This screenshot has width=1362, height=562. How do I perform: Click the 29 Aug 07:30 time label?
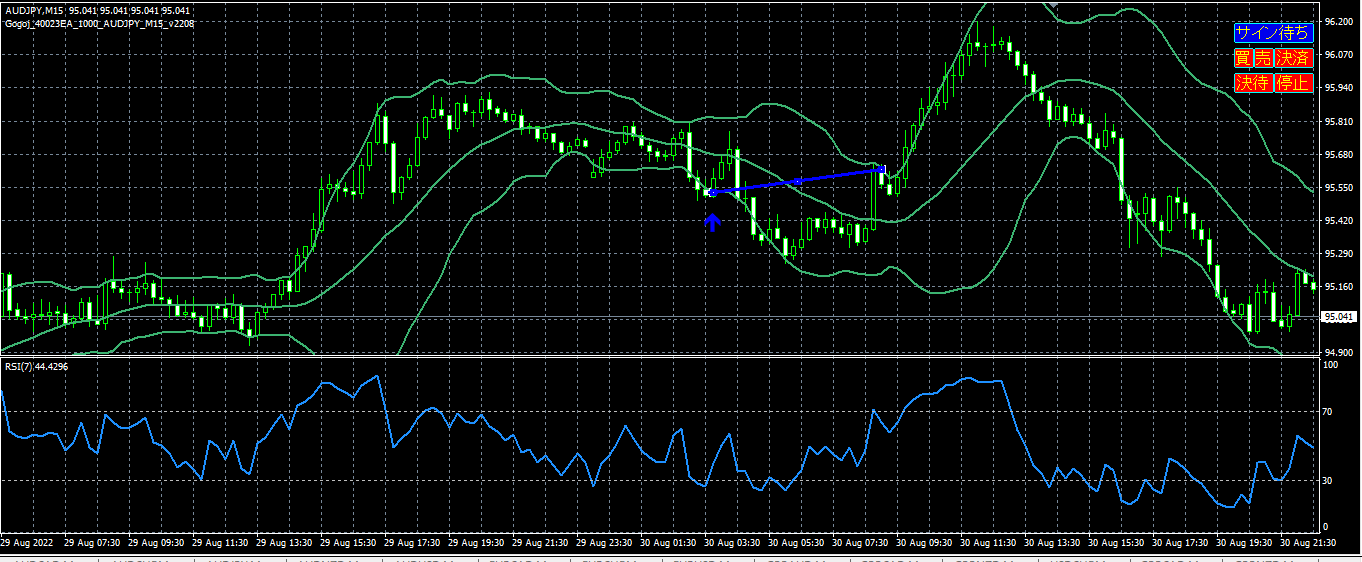91,542
